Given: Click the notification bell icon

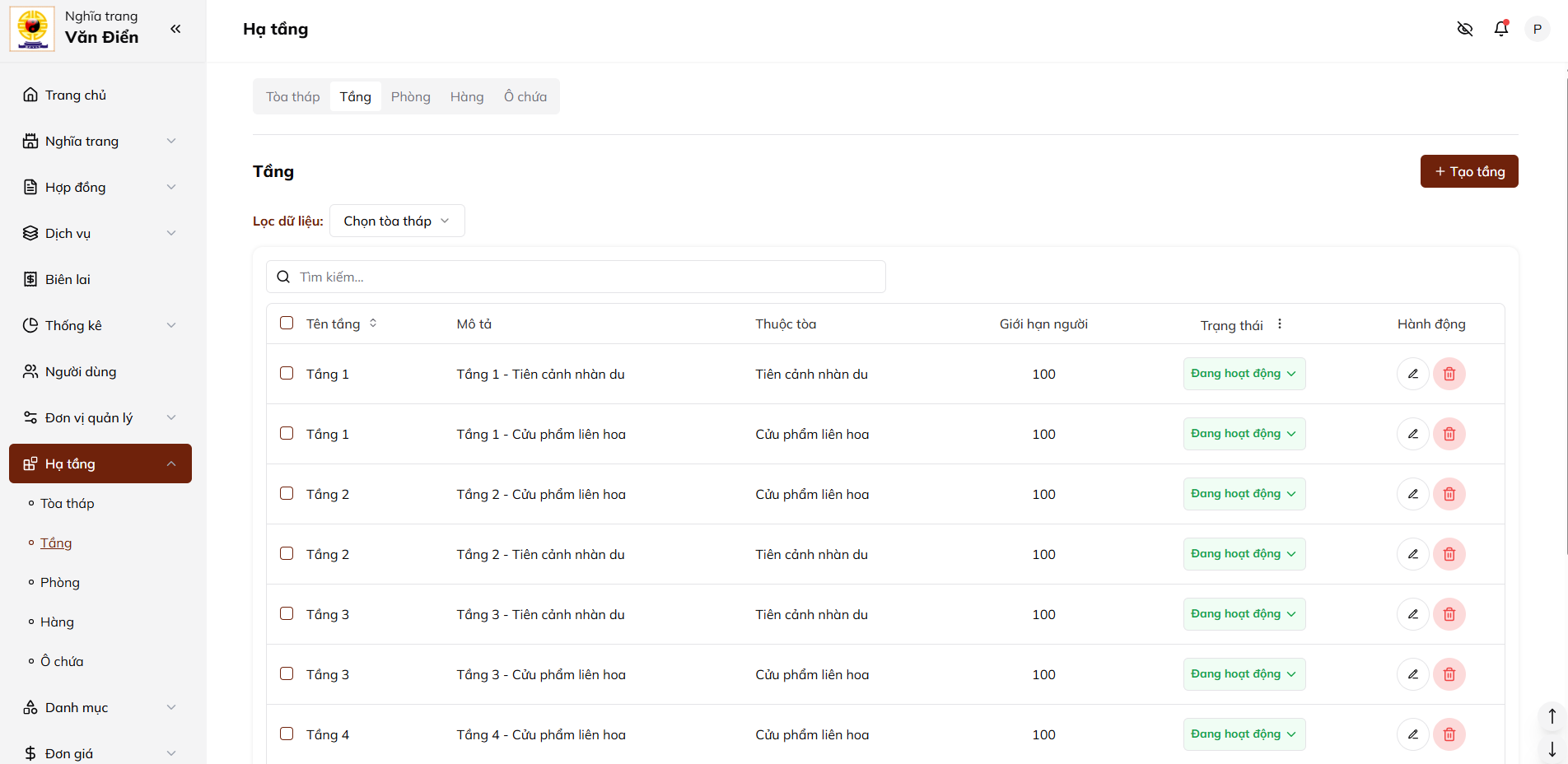Looking at the screenshot, I should 1500,29.
